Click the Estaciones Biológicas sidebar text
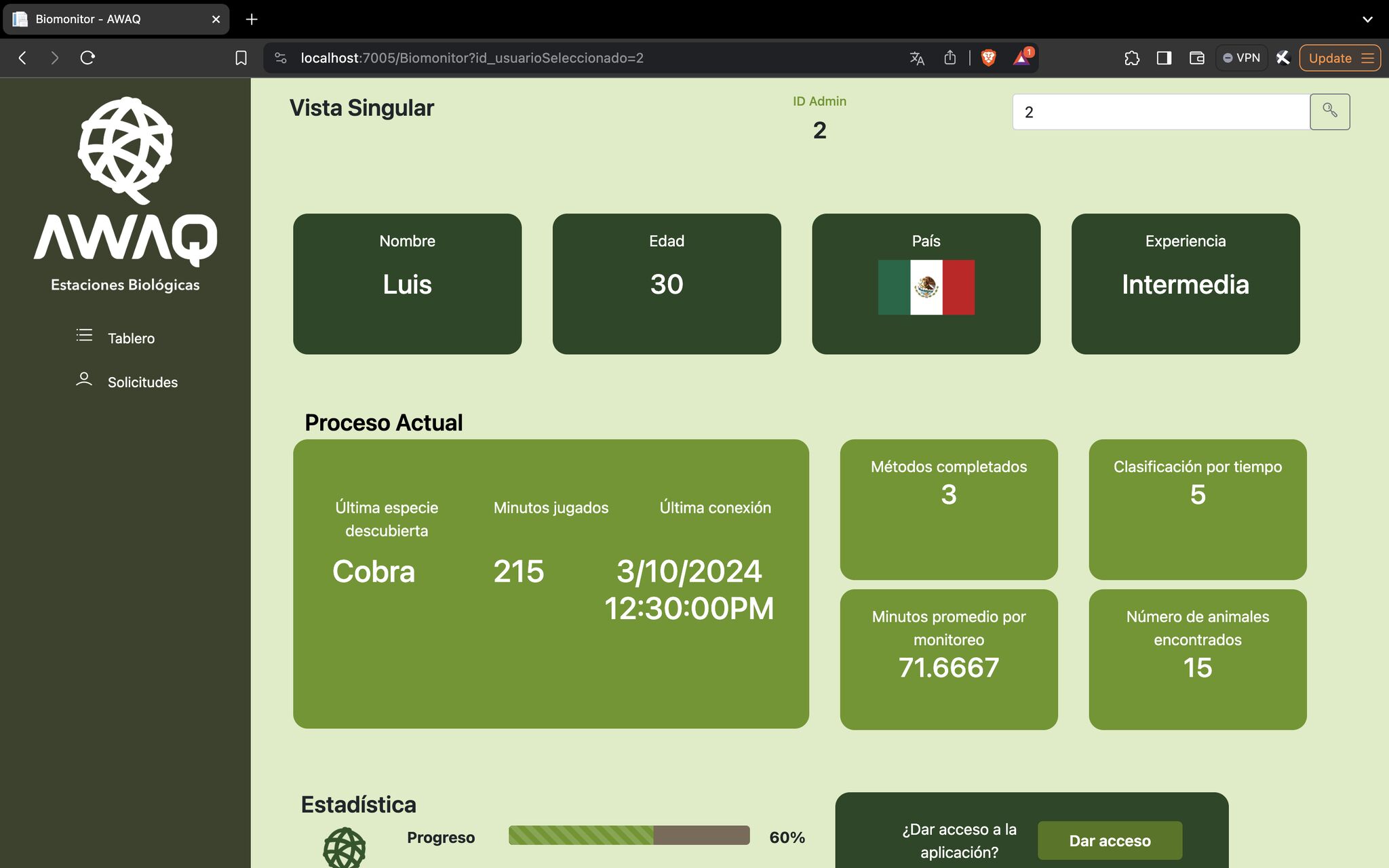Image resolution: width=1389 pixels, height=868 pixels. tap(125, 285)
